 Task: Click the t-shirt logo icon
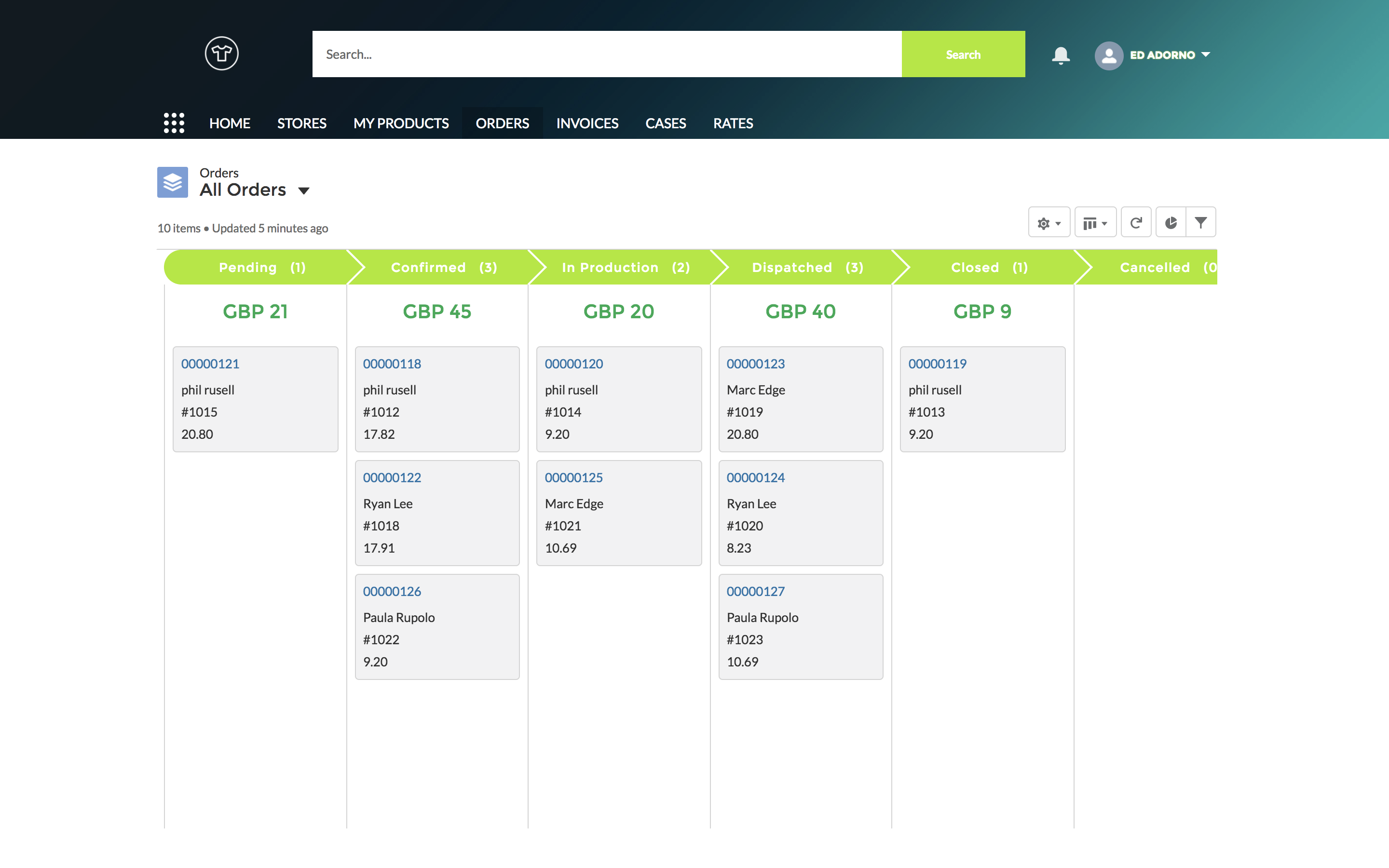point(221,54)
